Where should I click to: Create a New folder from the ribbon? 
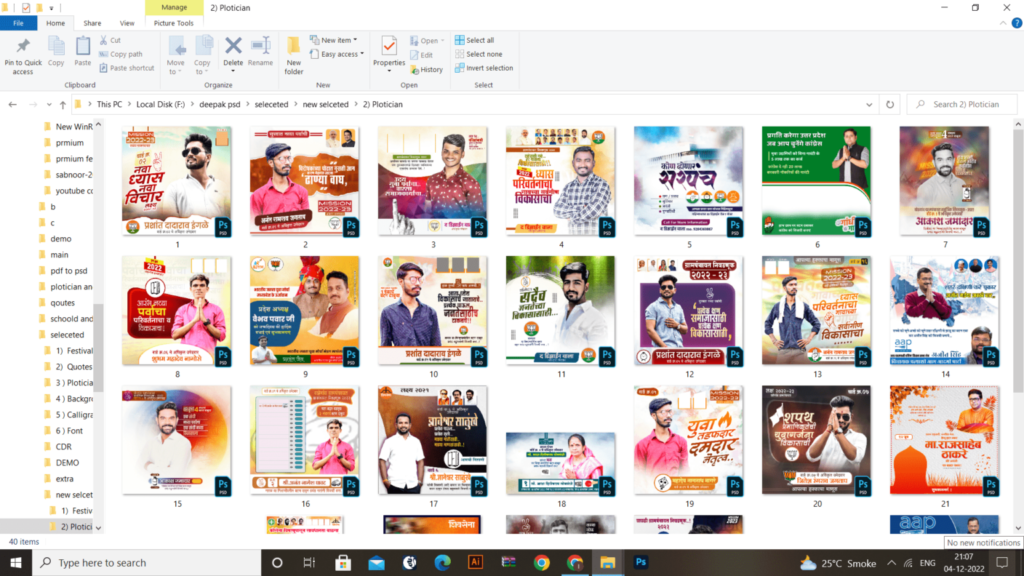point(294,56)
